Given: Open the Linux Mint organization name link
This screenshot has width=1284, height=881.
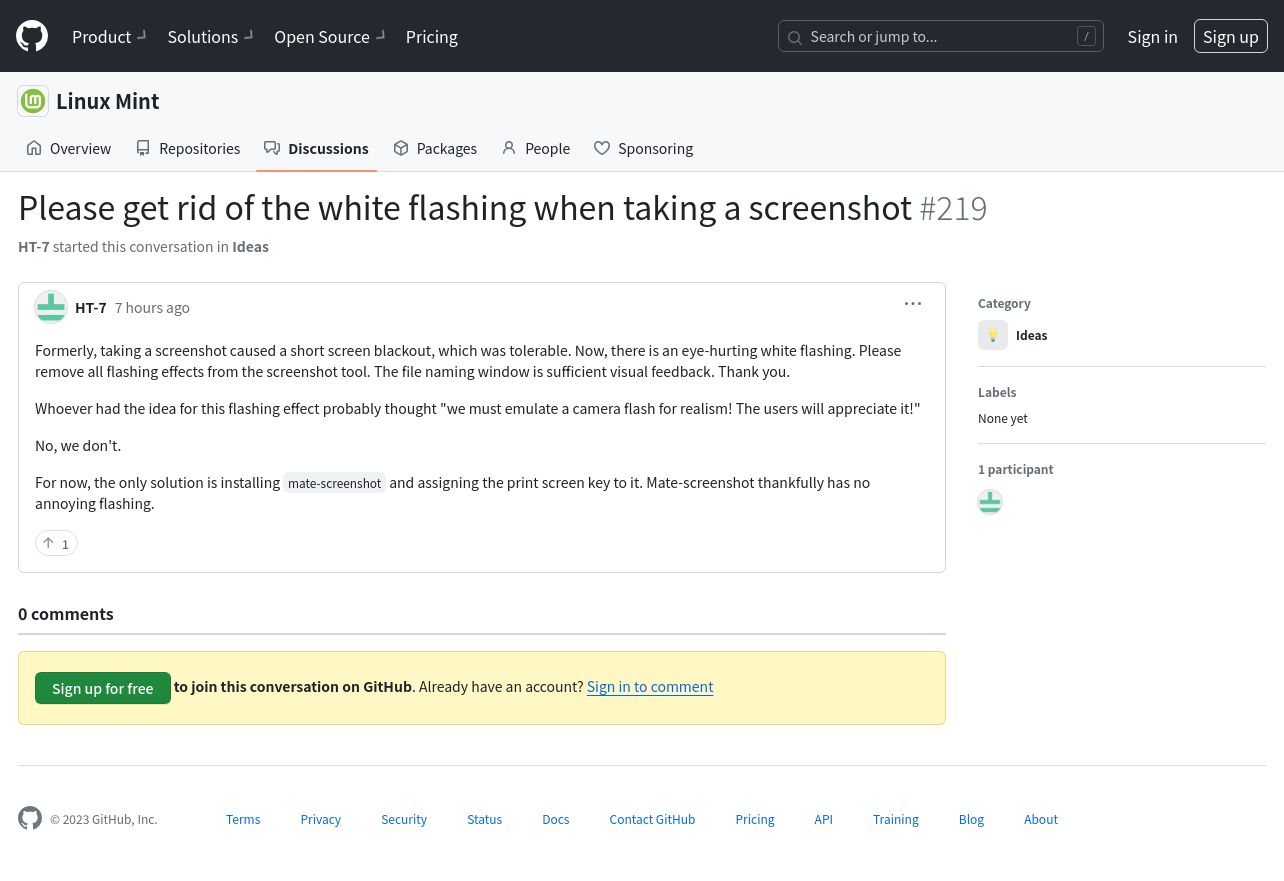Looking at the screenshot, I should (108, 101).
